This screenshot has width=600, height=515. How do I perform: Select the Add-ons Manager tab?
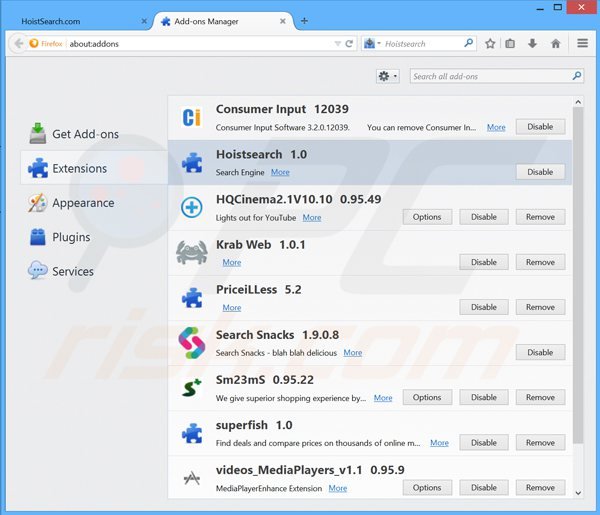[223, 21]
